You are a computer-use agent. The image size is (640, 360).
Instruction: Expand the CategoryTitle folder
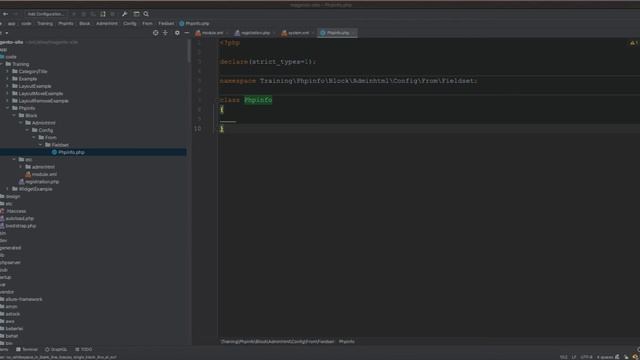7,71
